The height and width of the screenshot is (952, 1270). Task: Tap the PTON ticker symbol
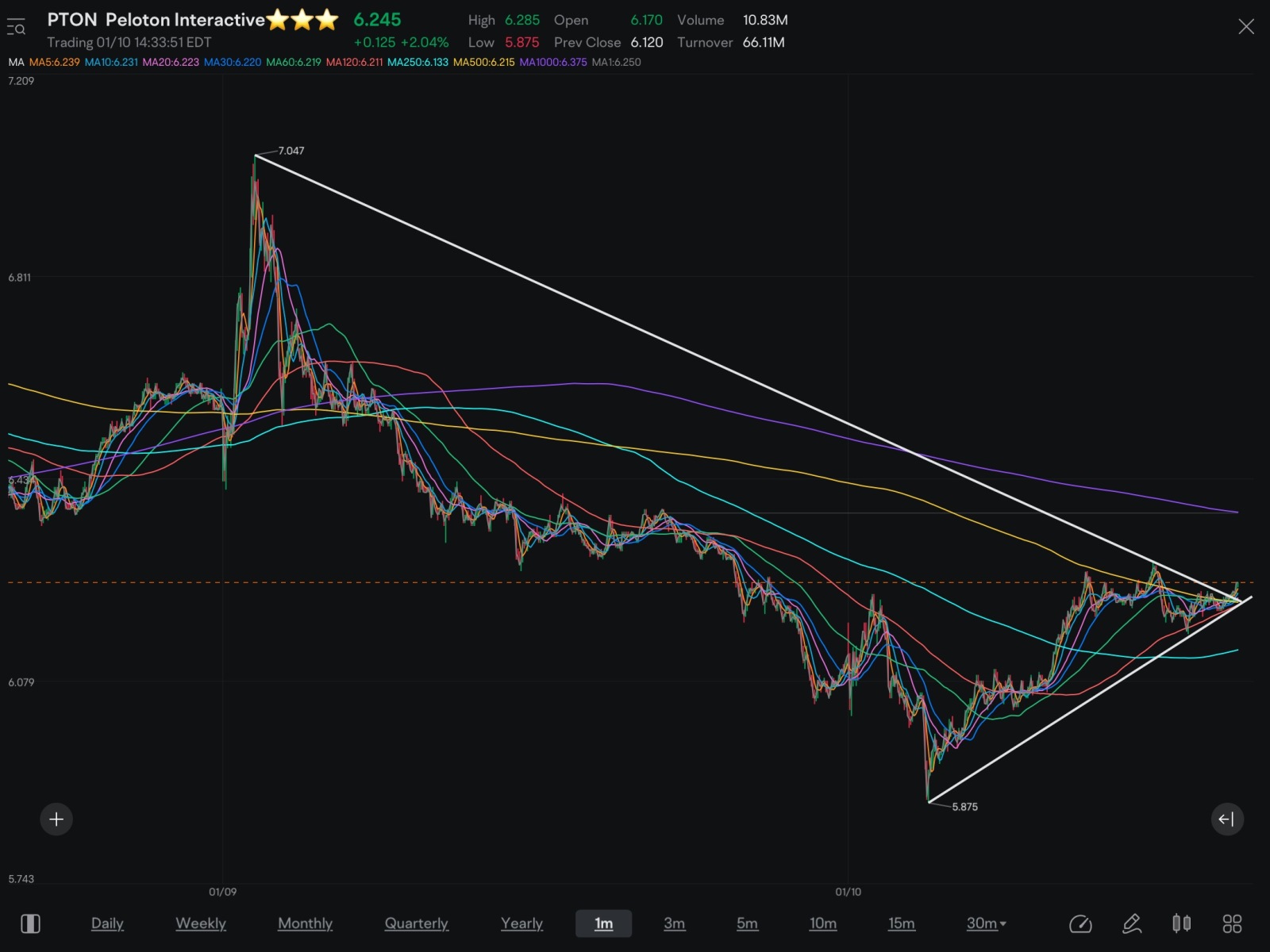click(72, 20)
